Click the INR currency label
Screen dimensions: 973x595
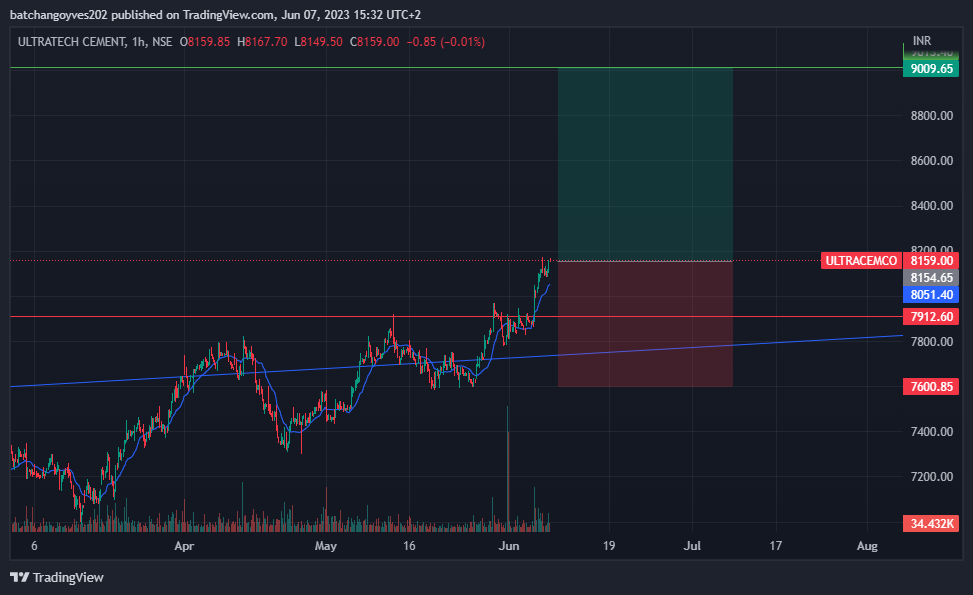921,41
